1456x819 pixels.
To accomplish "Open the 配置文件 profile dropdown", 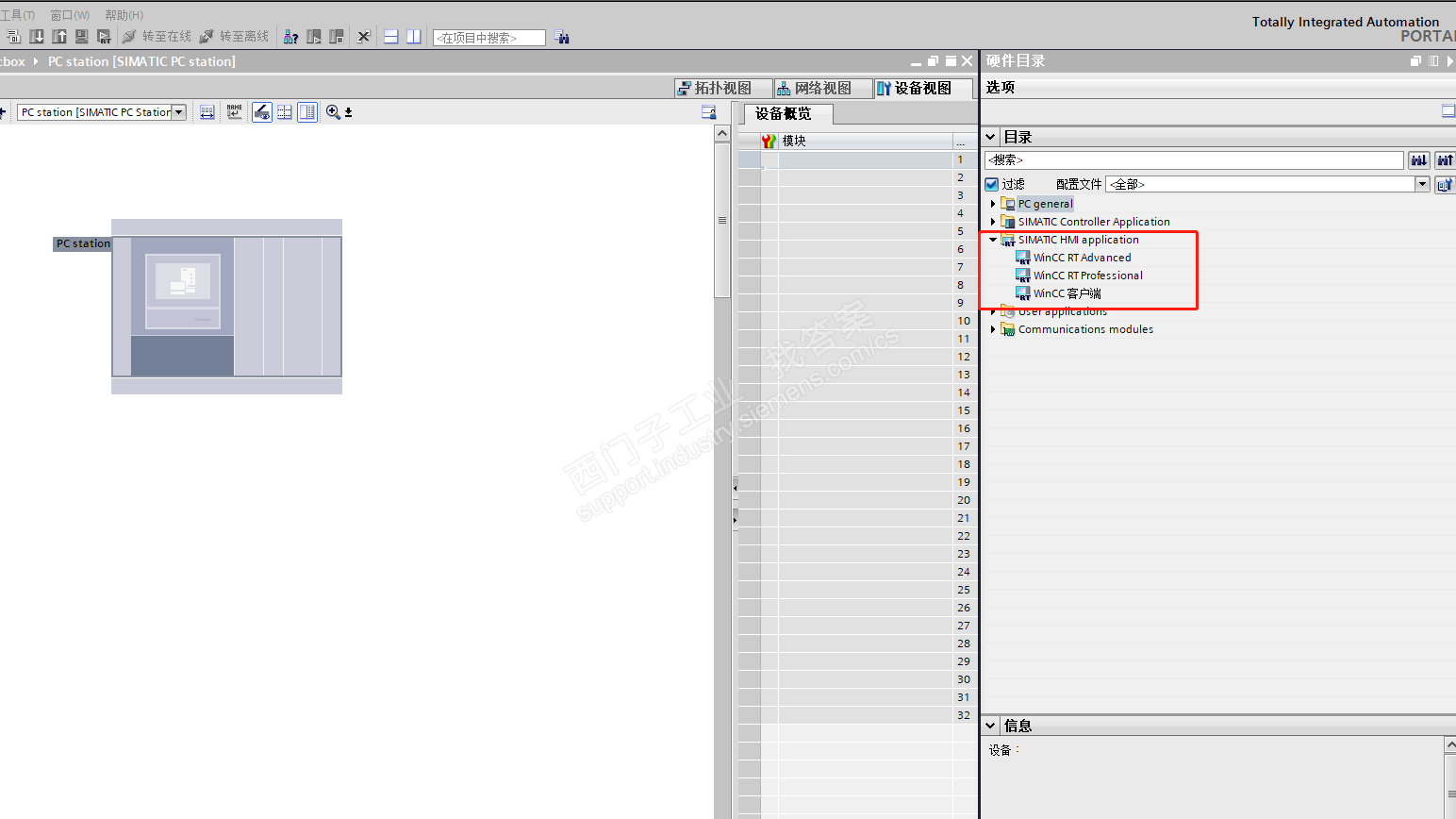I will click(1422, 184).
